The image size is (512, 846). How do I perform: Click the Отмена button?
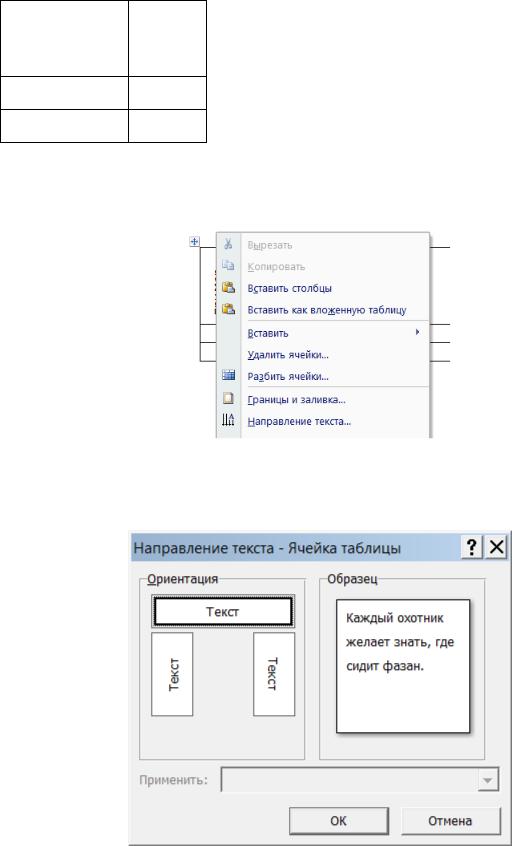click(x=450, y=821)
